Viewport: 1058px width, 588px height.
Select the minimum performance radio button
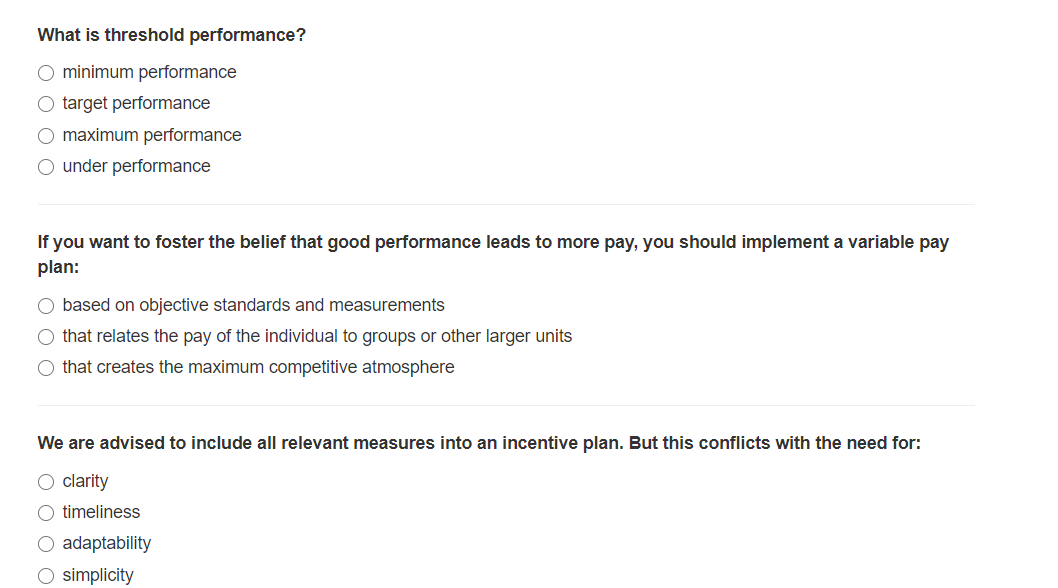point(46,72)
